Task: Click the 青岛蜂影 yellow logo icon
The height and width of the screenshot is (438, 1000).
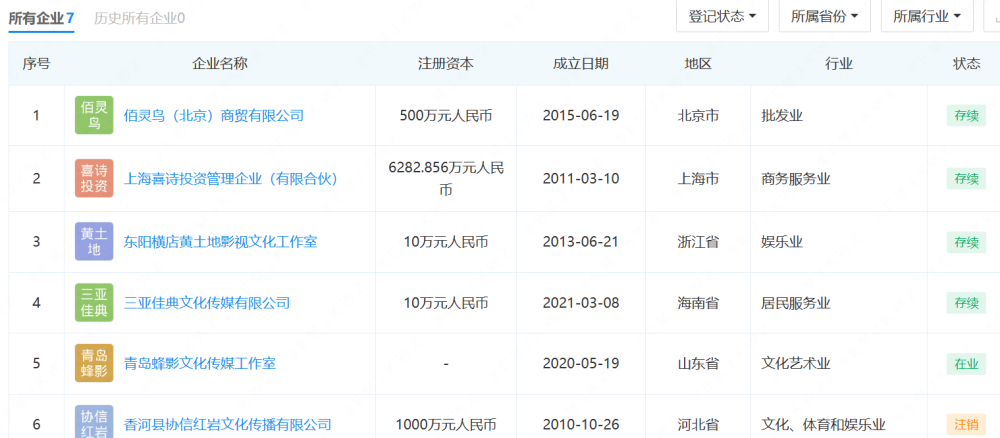Action: click(95, 364)
